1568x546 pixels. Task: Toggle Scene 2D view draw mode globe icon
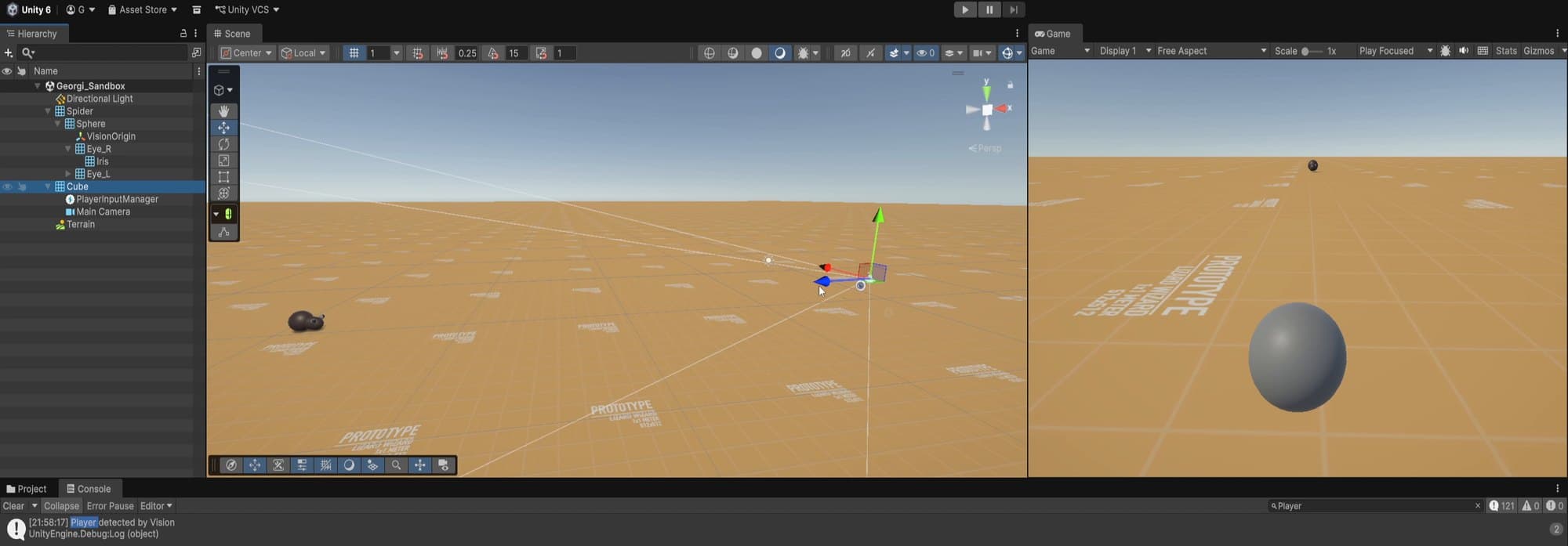click(x=710, y=53)
